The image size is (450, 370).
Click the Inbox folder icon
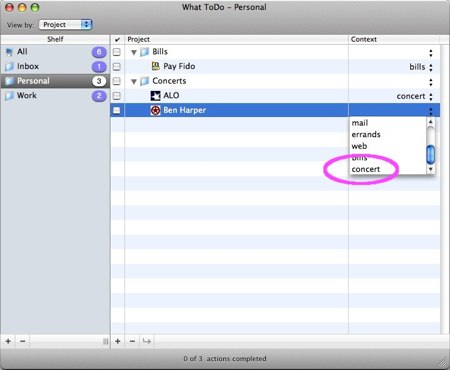point(9,67)
